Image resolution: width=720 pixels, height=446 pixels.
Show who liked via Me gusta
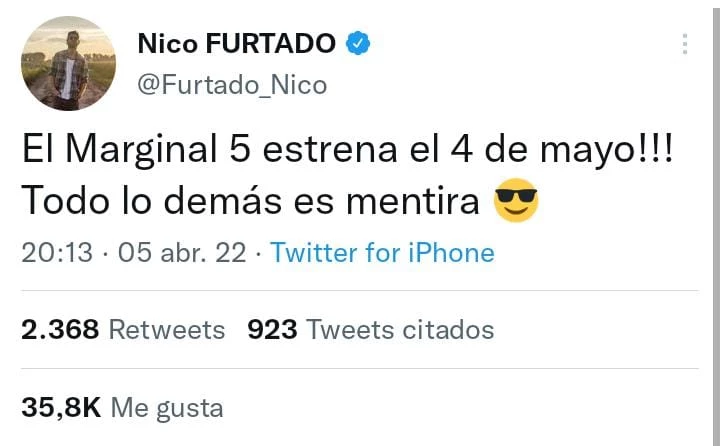tap(166, 407)
